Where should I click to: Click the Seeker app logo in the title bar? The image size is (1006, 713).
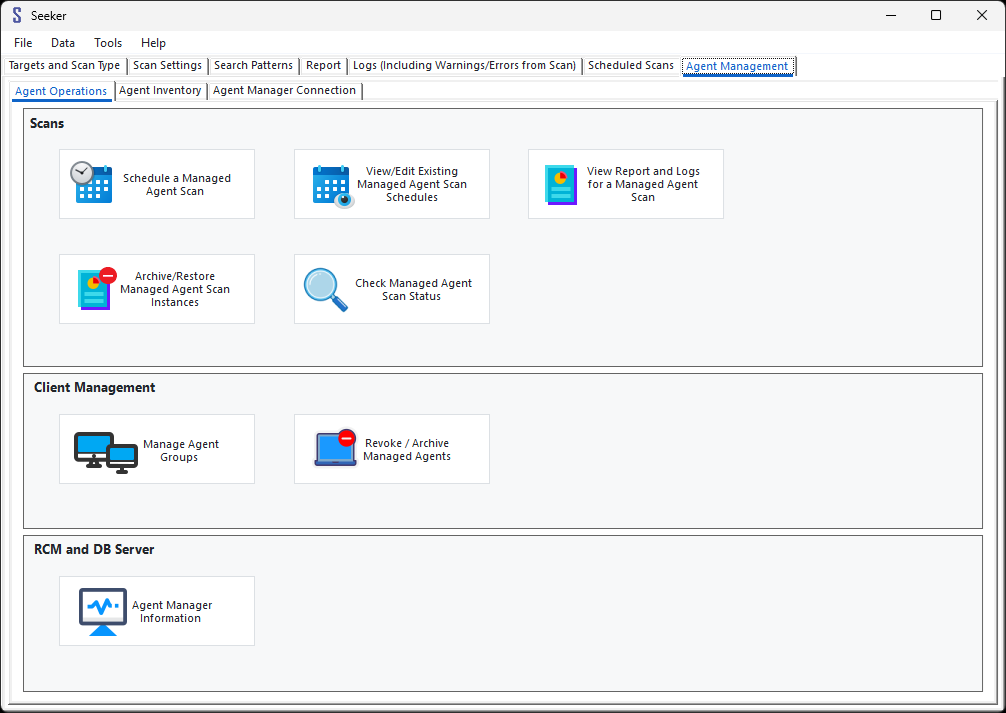click(17, 15)
